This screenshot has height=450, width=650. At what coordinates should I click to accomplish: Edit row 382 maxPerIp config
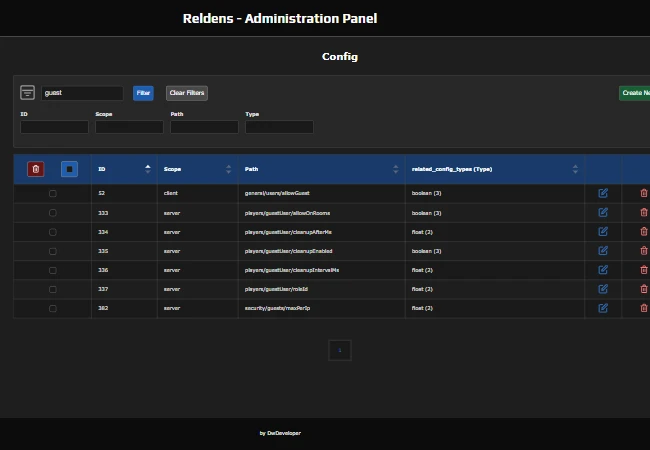pyautogui.click(x=603, y=308)
